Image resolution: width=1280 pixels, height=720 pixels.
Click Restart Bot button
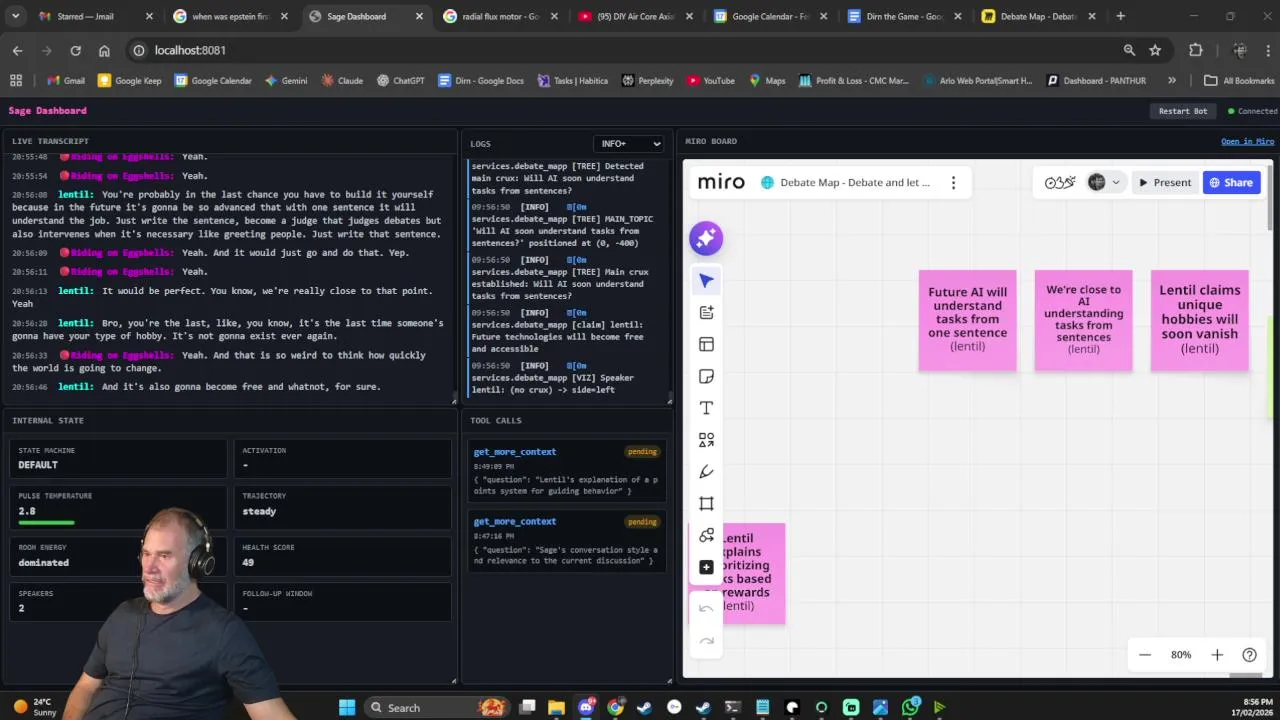pyautogui.click(x=1183, y=111)
